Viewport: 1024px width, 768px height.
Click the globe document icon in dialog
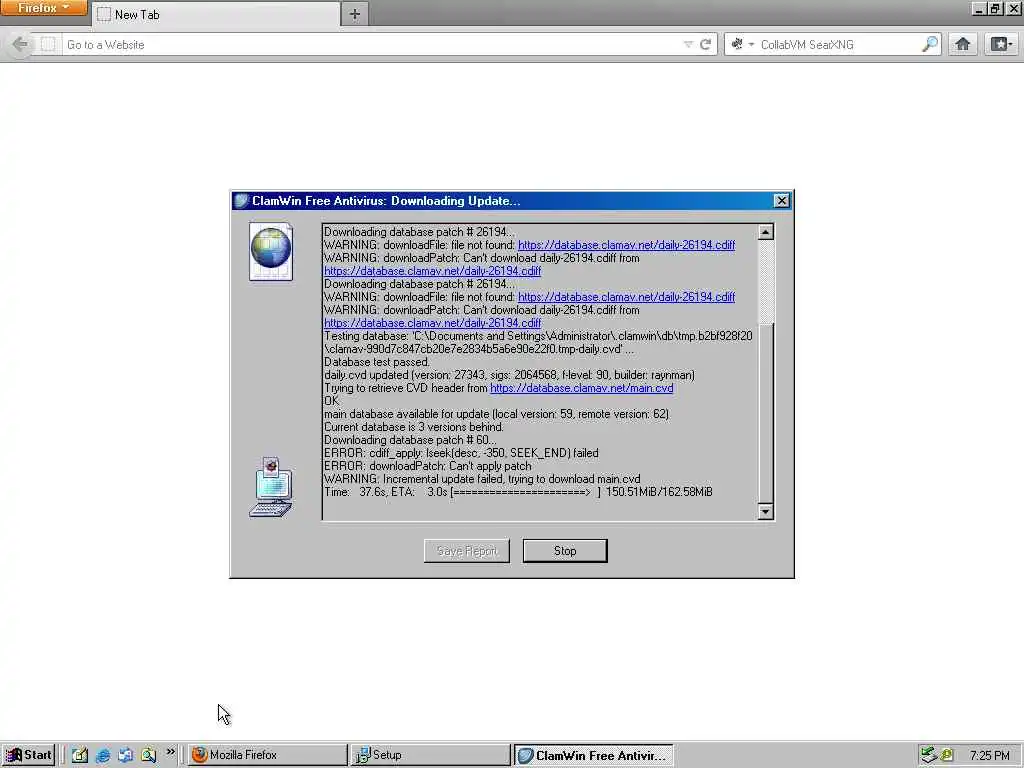pos(271,251)
